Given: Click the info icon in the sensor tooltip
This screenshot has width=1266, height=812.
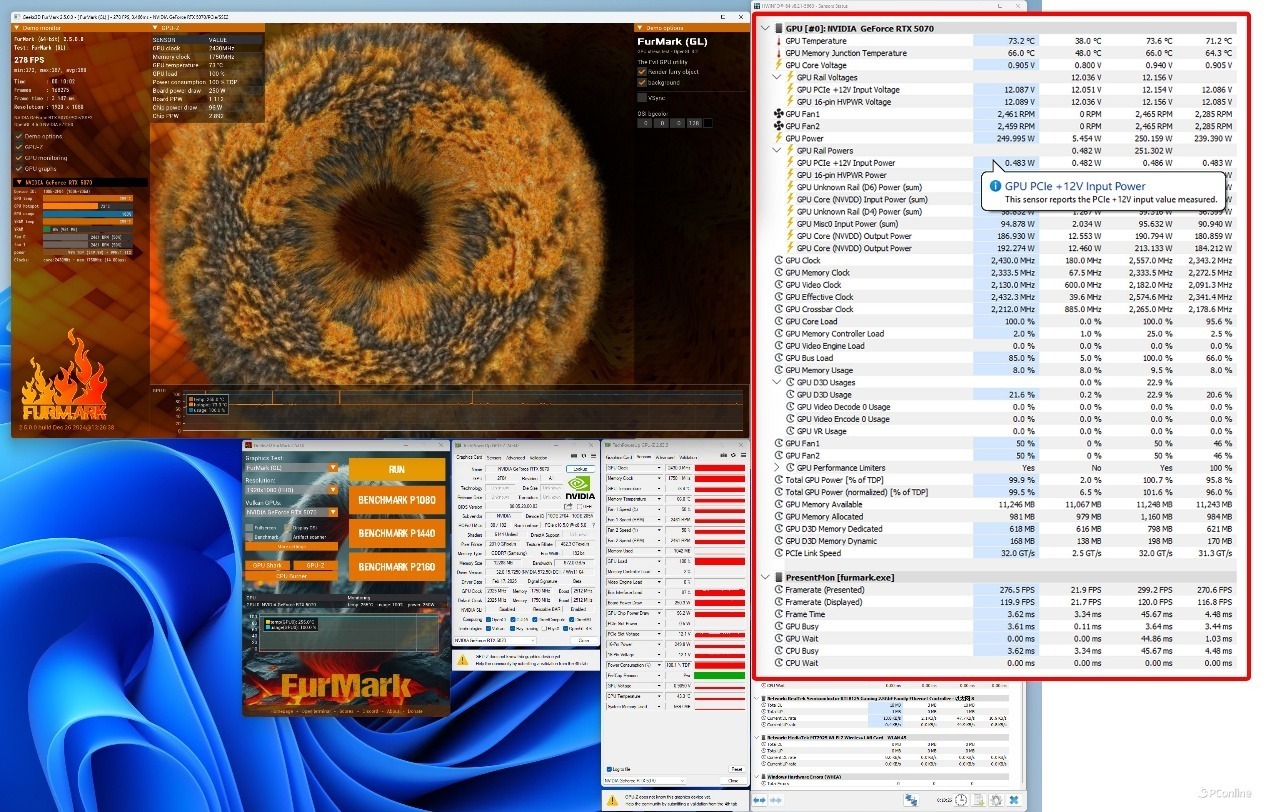Looking at the screenshot, I should 995,186.
